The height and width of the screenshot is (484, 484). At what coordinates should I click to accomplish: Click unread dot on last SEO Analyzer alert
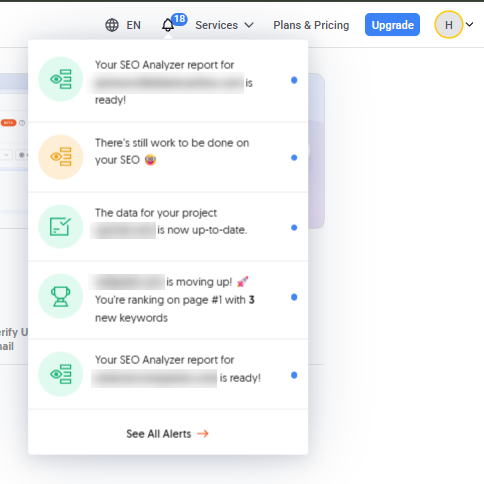point(294,375)
